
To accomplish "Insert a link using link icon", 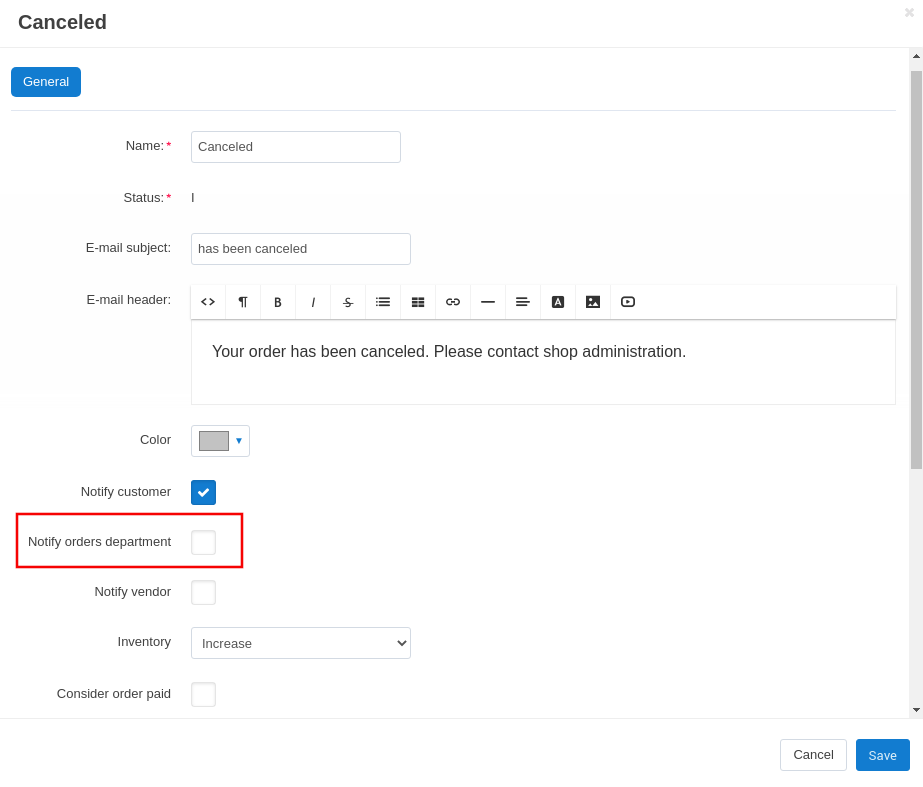I will [x=453, y=302].
